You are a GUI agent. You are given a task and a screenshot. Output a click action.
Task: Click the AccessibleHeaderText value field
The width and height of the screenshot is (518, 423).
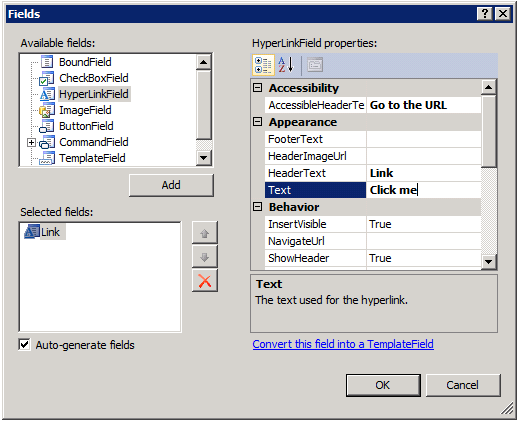click(423, 105)
